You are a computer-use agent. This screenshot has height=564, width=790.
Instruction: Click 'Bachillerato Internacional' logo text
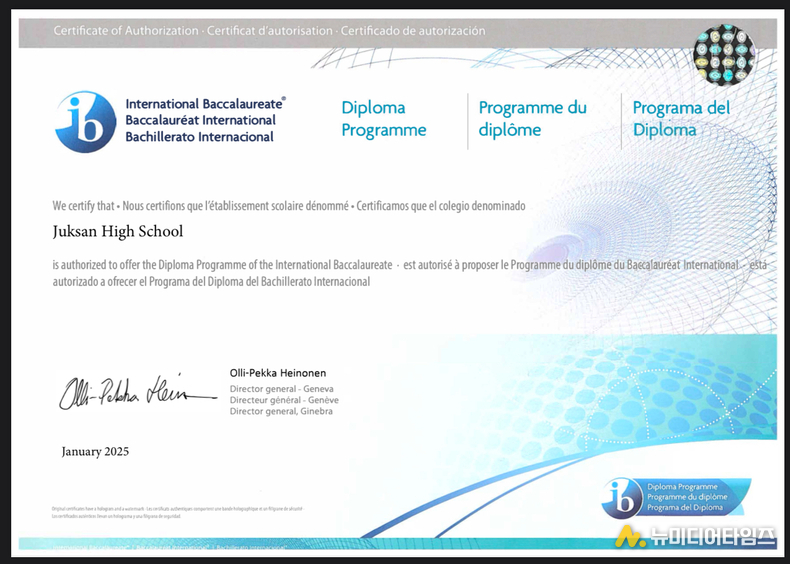200,137
